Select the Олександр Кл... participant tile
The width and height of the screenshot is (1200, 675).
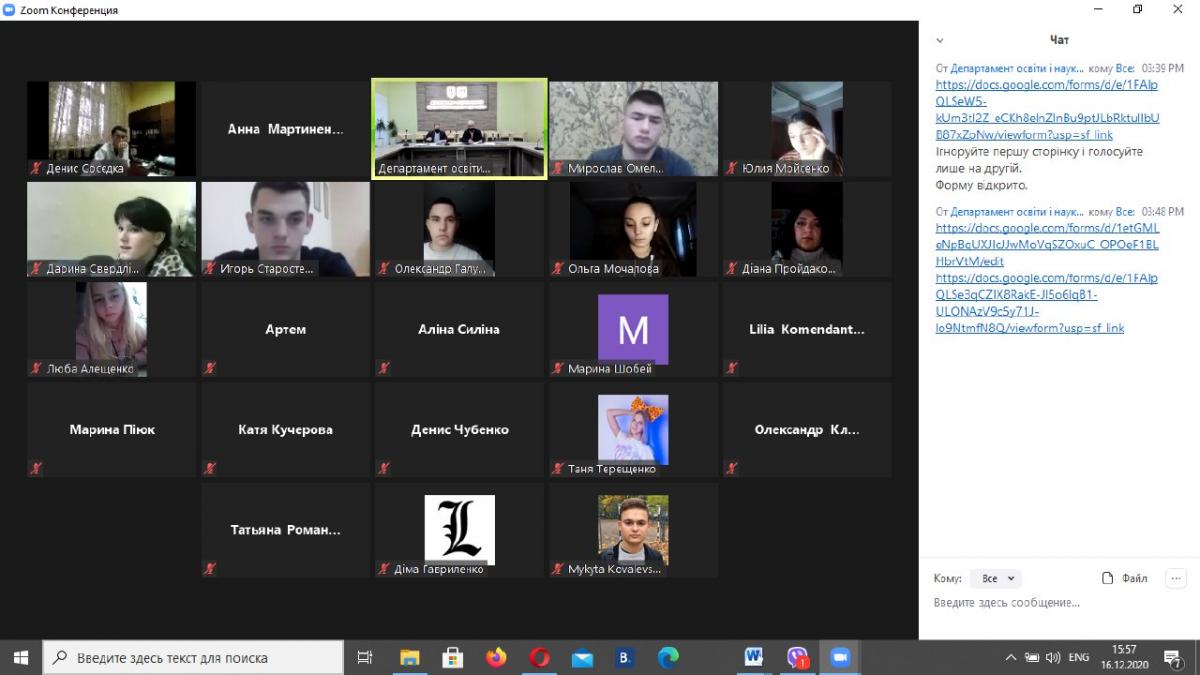click(807, 429)
